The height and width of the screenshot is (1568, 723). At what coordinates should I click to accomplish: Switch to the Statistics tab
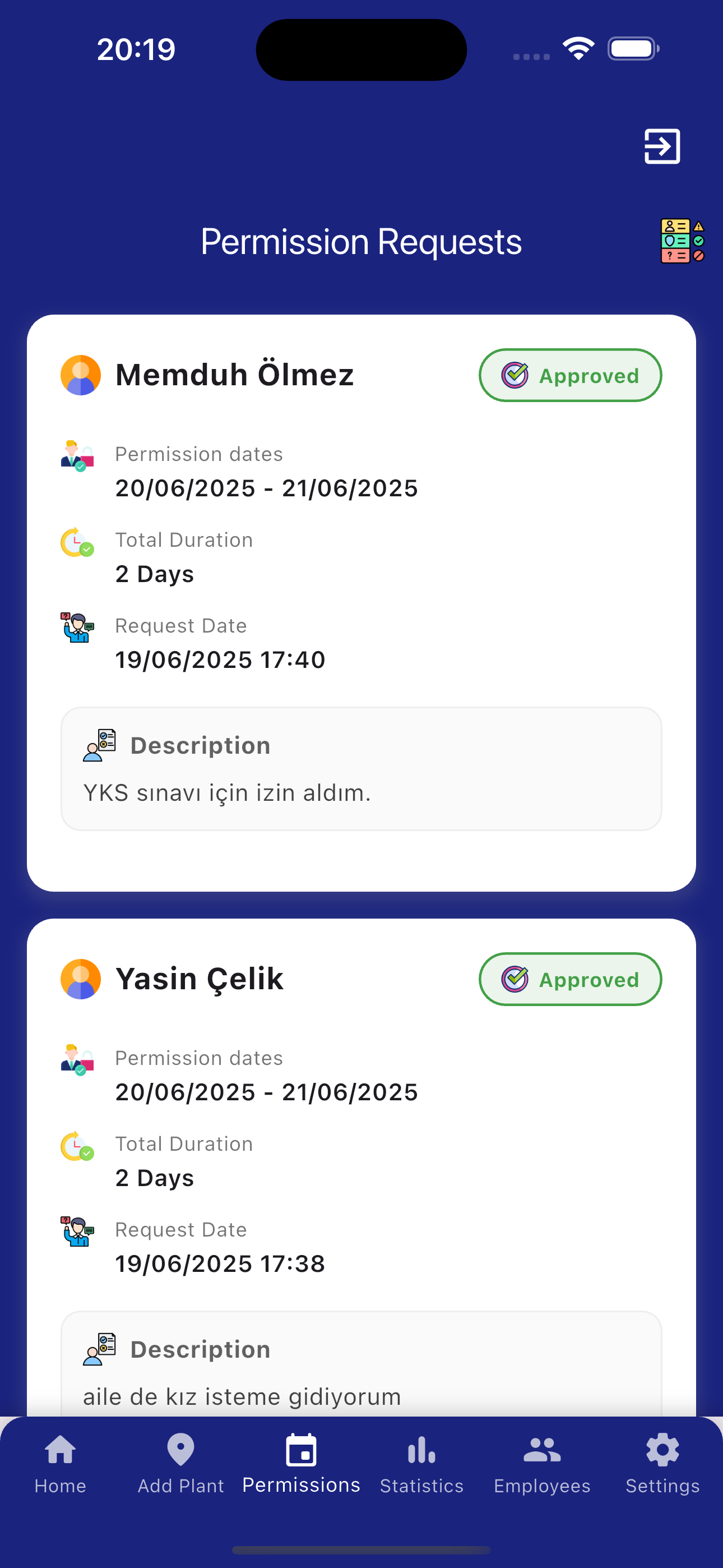point(421,1464)
